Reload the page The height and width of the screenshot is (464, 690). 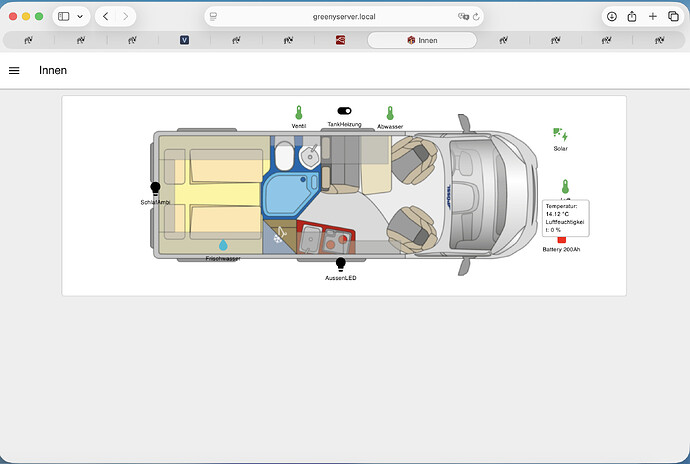[477, 16]
